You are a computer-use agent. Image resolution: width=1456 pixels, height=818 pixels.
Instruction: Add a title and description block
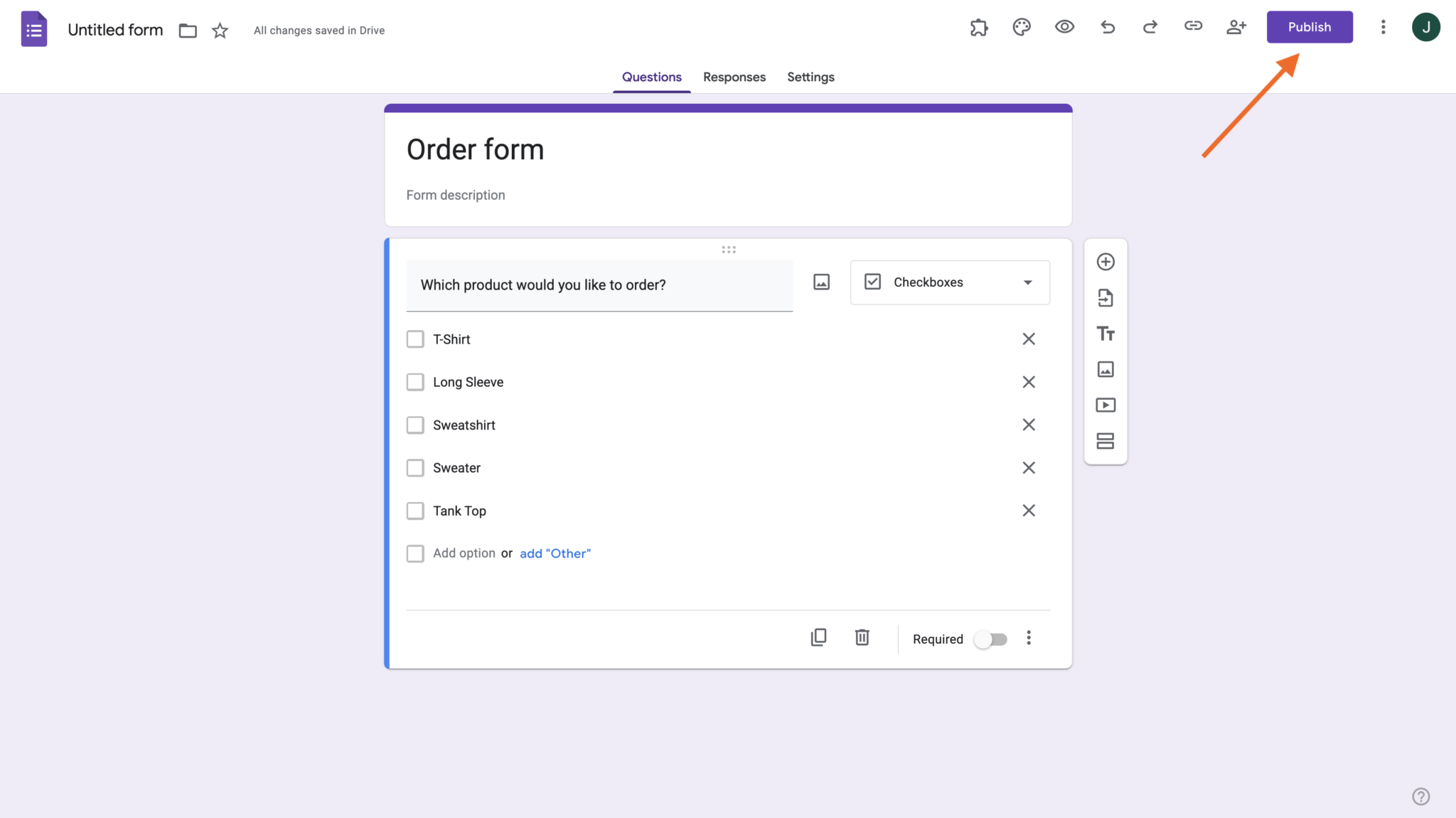click(x=1106, y=333)
